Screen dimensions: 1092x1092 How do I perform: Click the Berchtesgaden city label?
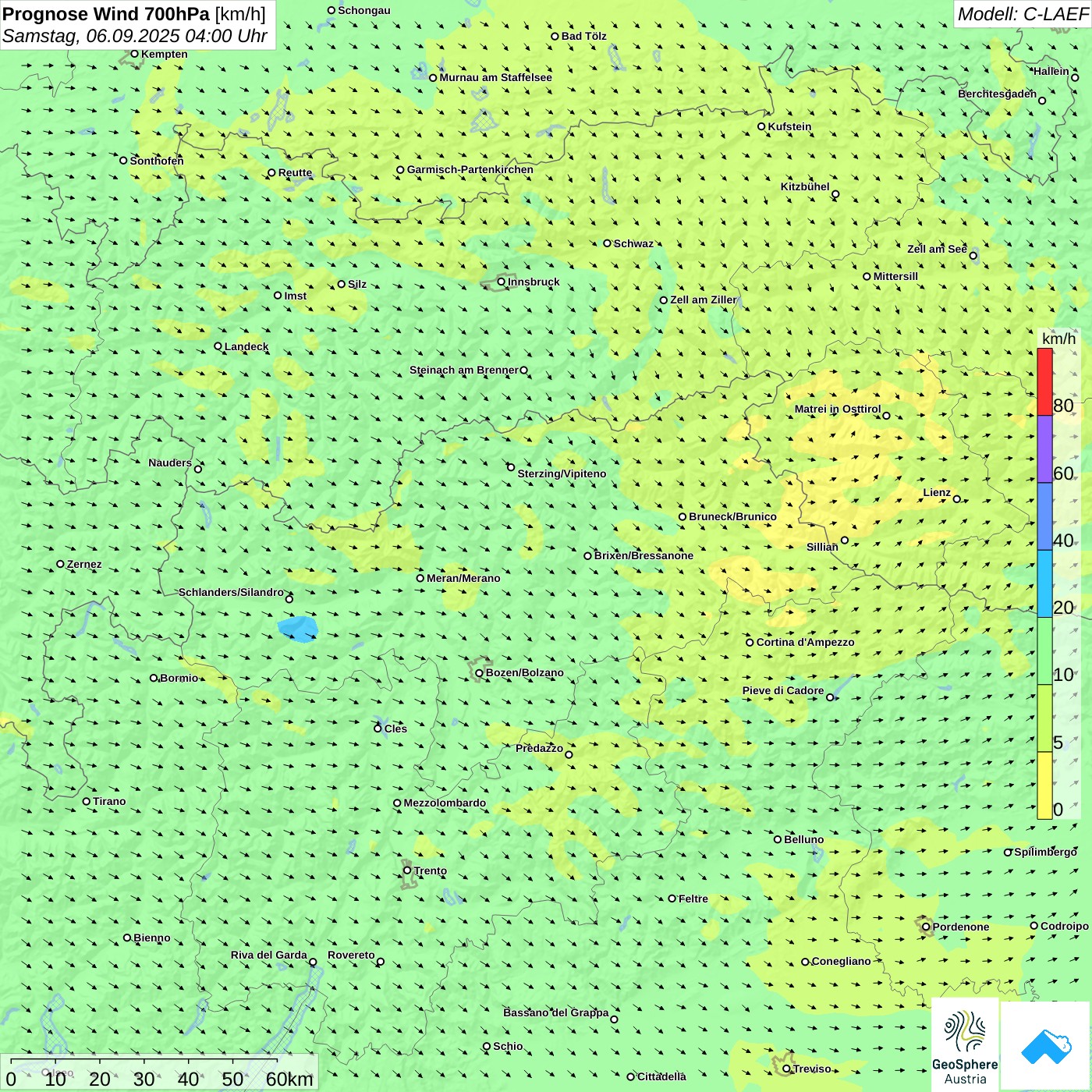click(997, 94)
